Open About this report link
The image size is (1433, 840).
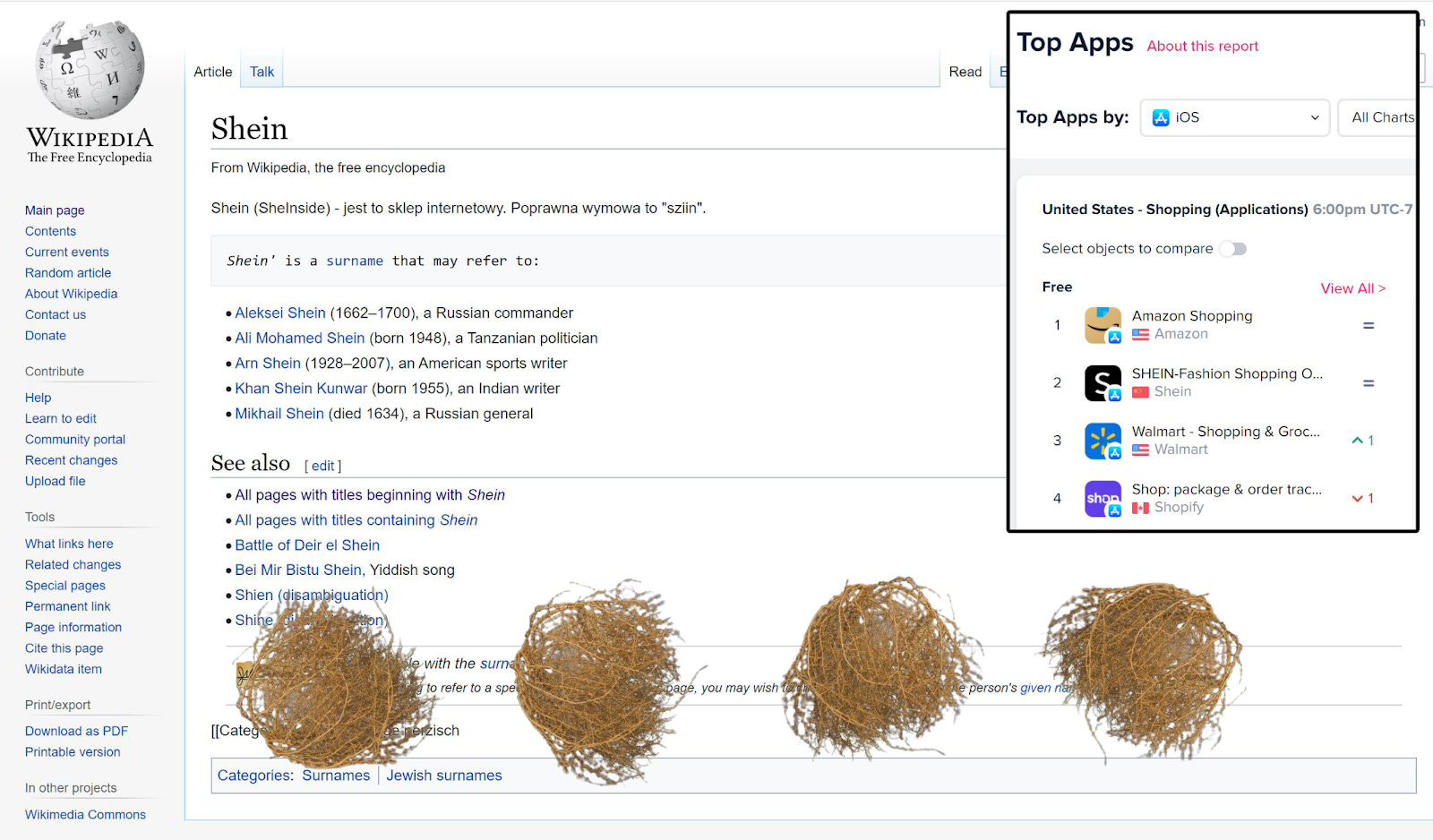click(x=1203, y=47)
